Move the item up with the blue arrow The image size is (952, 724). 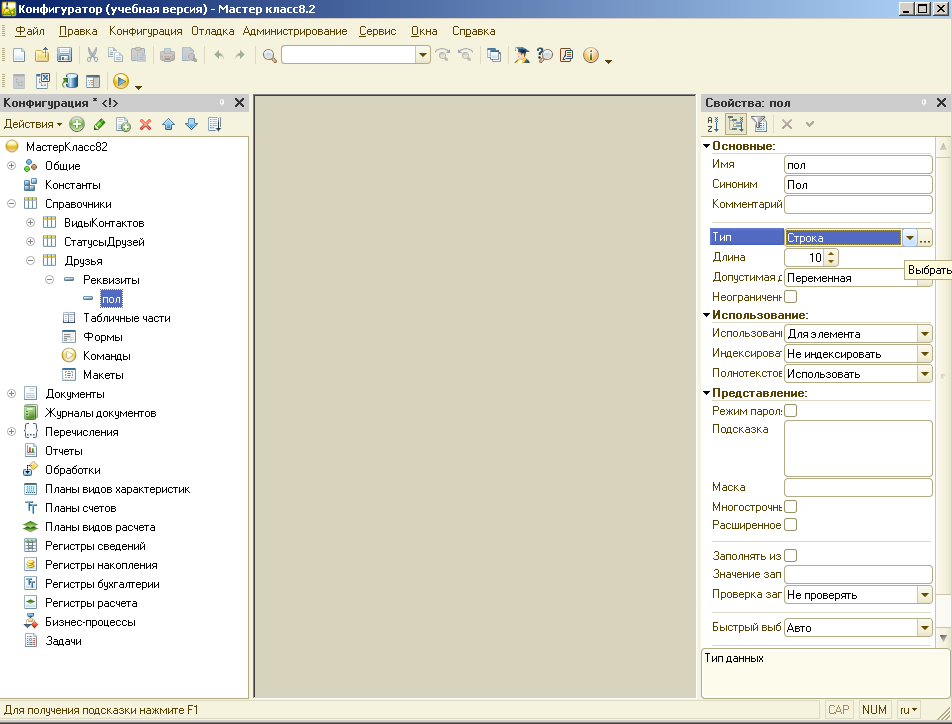tap(168, 124)
